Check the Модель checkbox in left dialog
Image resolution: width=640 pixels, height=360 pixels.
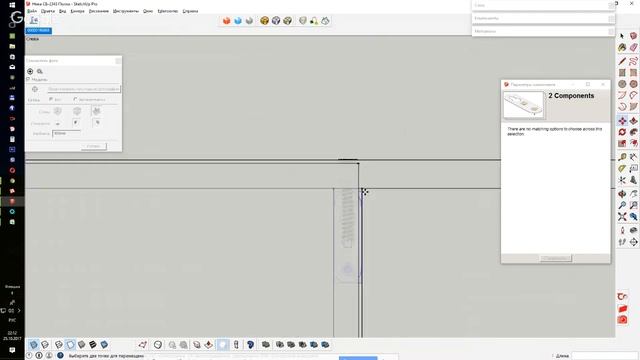point(28,79)
